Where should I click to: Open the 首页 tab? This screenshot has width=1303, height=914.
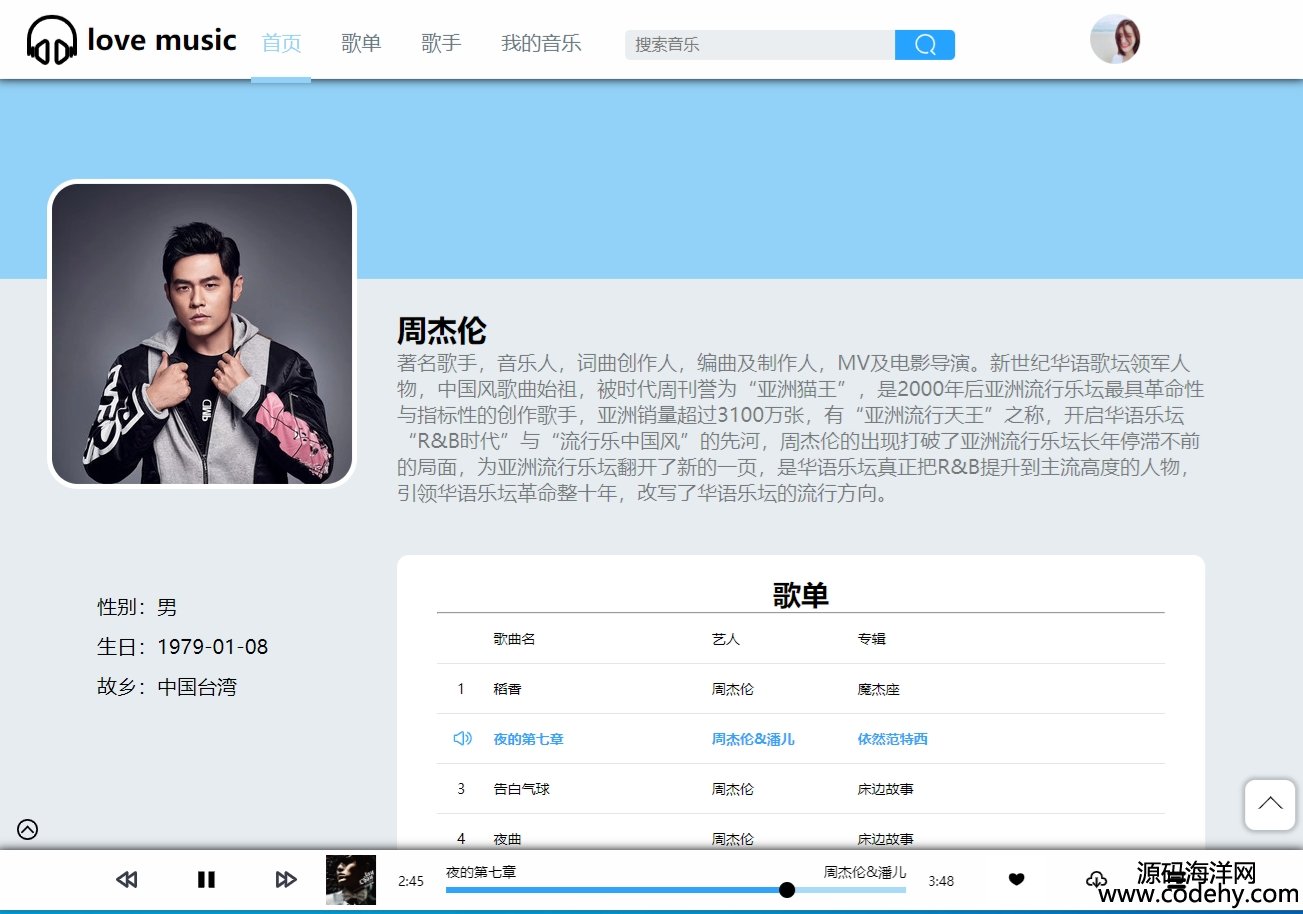click(281, 43)
